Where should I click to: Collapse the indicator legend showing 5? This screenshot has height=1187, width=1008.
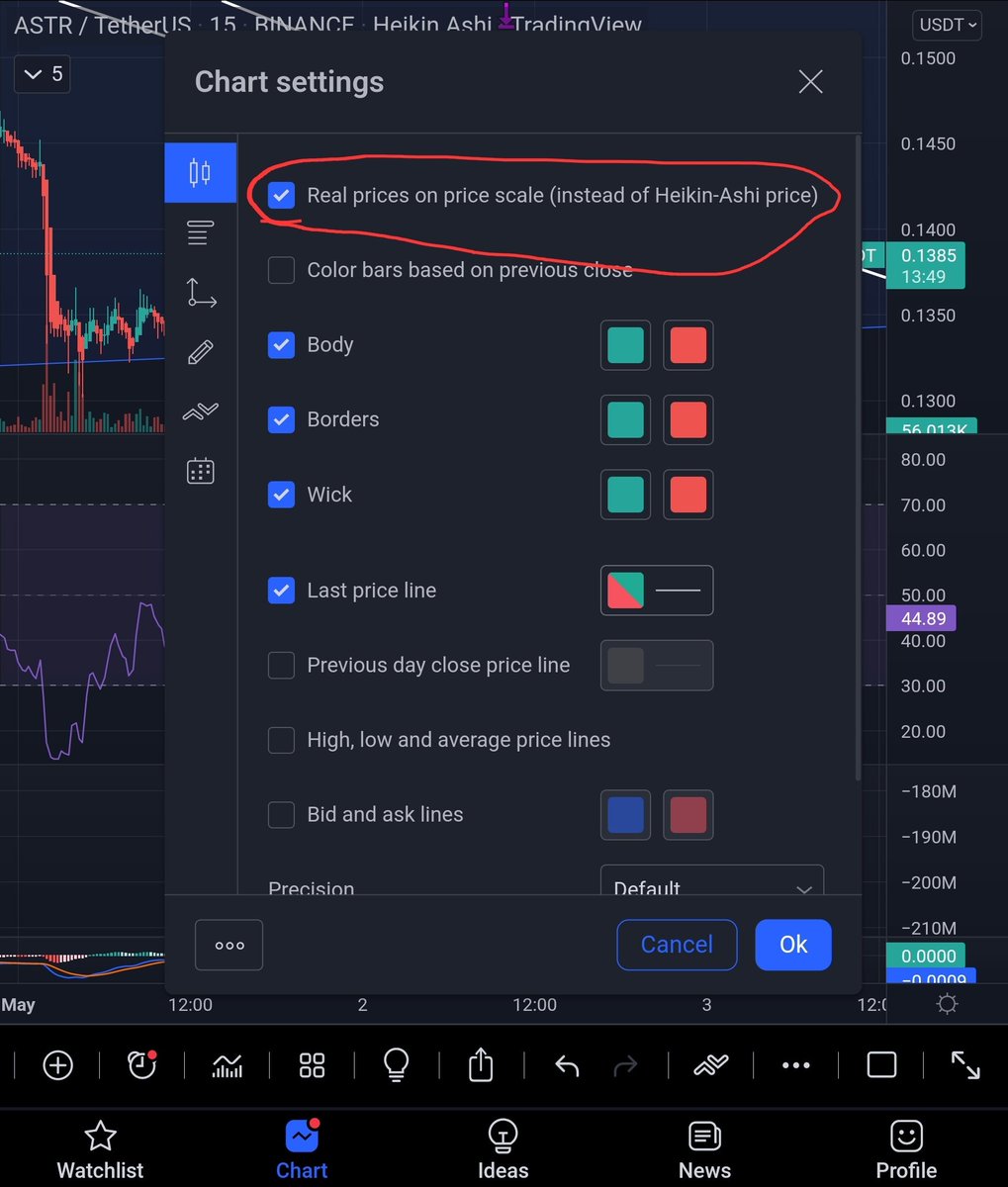point(43,74)
